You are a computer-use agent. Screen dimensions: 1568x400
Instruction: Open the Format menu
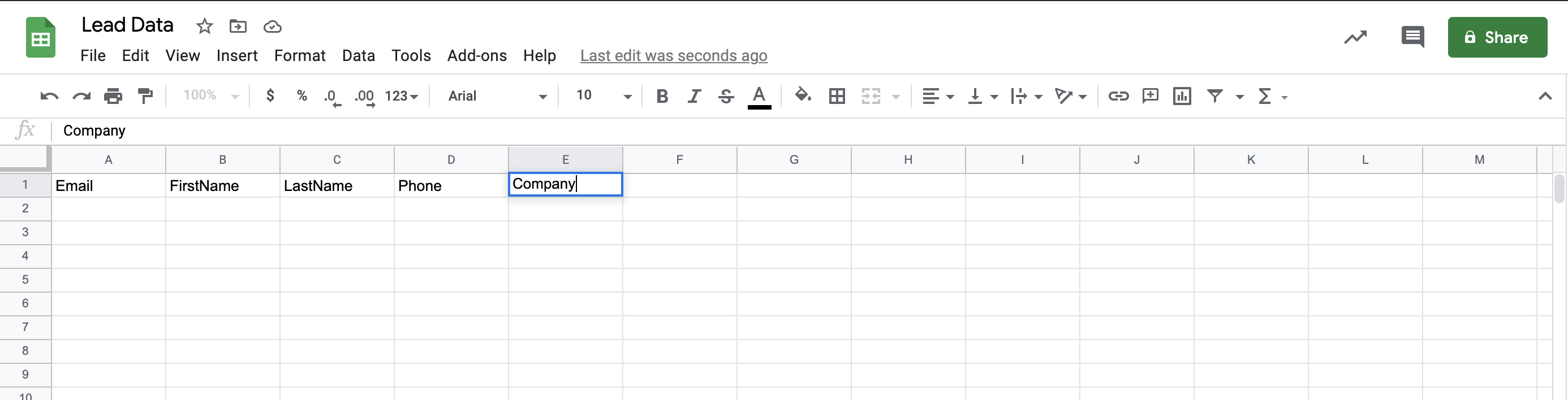pyautogui.click(x=299, y=56)
